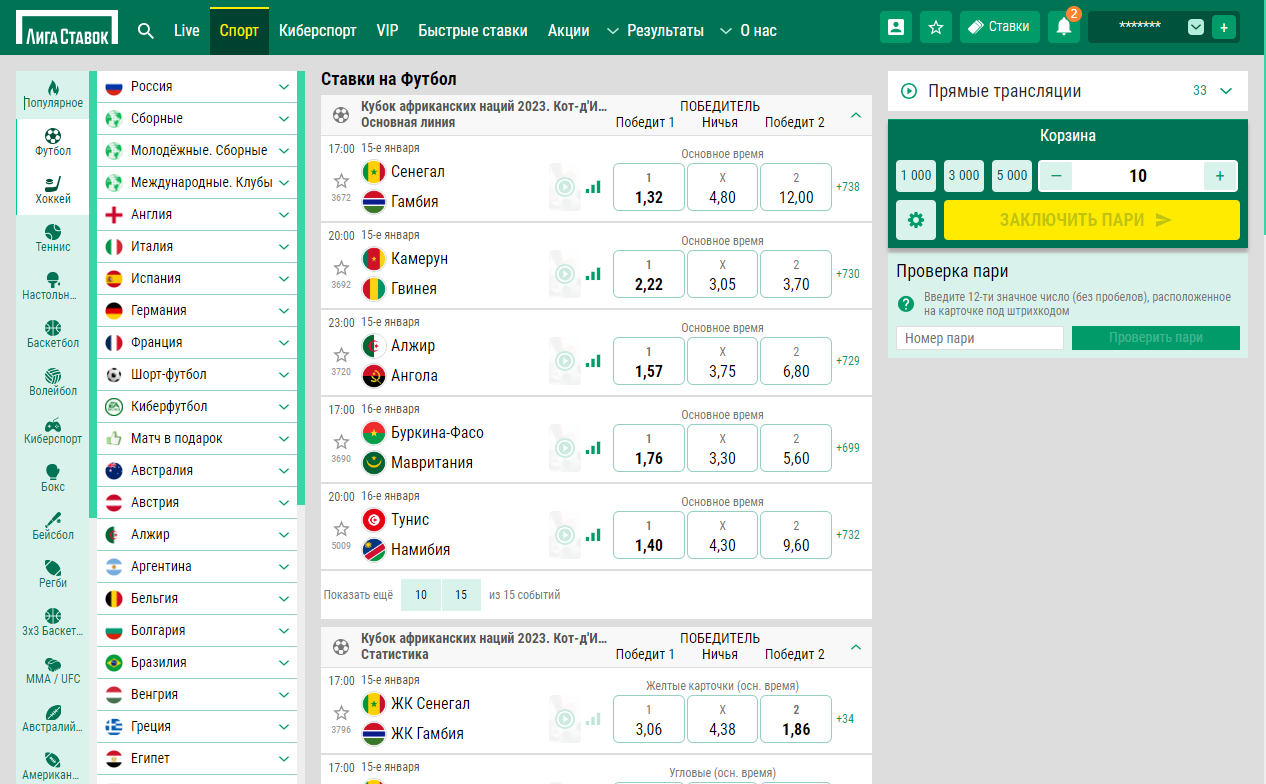1266x784 pixels.
Task: Click the ЗАКЛЮЧИТЬ ПАРИ button
Action: pyautogui.click(x=1092, y=220)
